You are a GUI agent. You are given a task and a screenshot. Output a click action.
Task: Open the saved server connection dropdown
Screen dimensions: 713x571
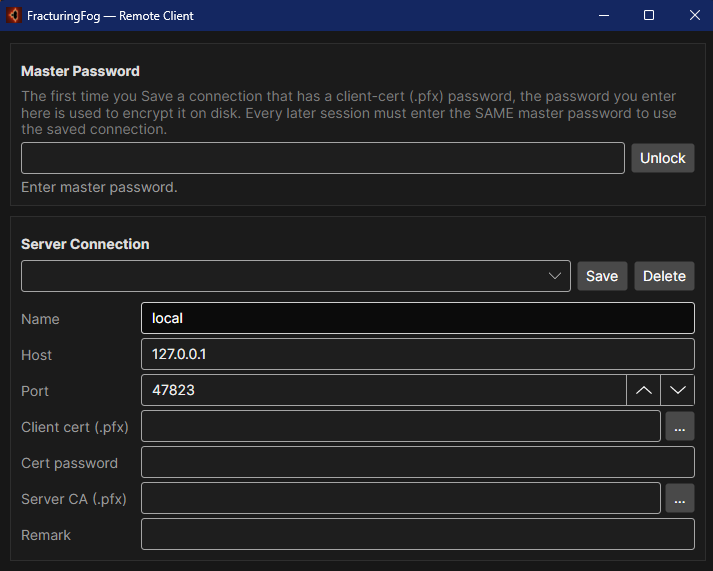click(x=296, y=276)
